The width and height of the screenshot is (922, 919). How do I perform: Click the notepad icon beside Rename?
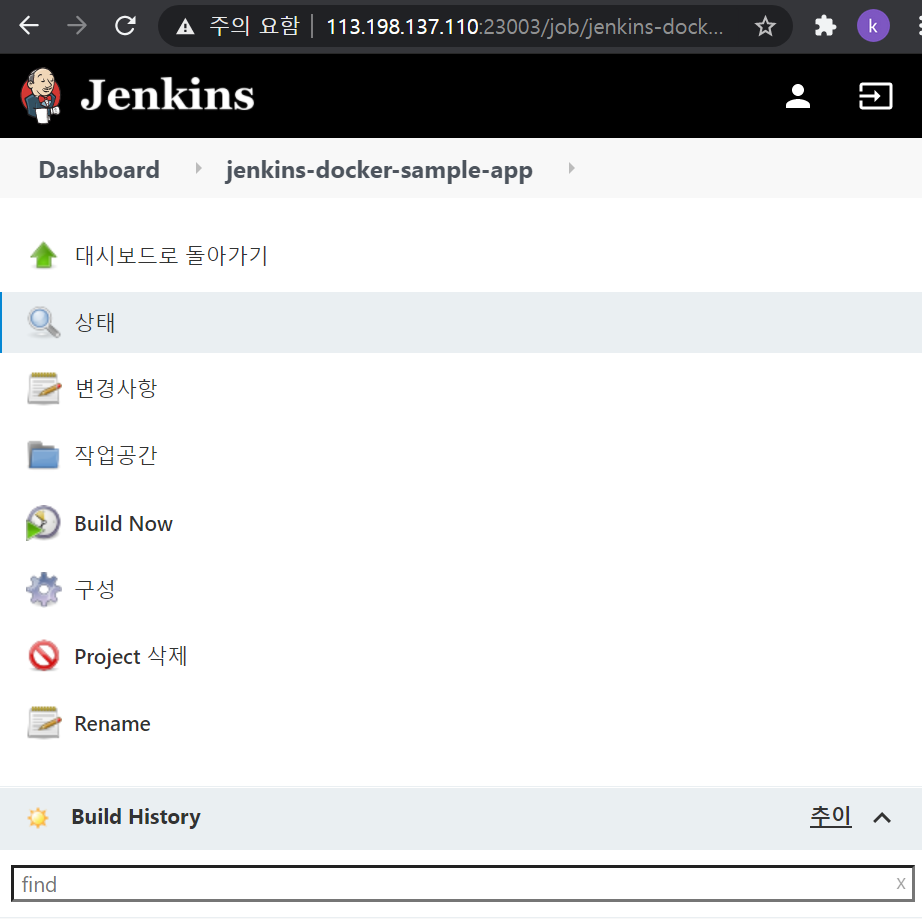44,723
